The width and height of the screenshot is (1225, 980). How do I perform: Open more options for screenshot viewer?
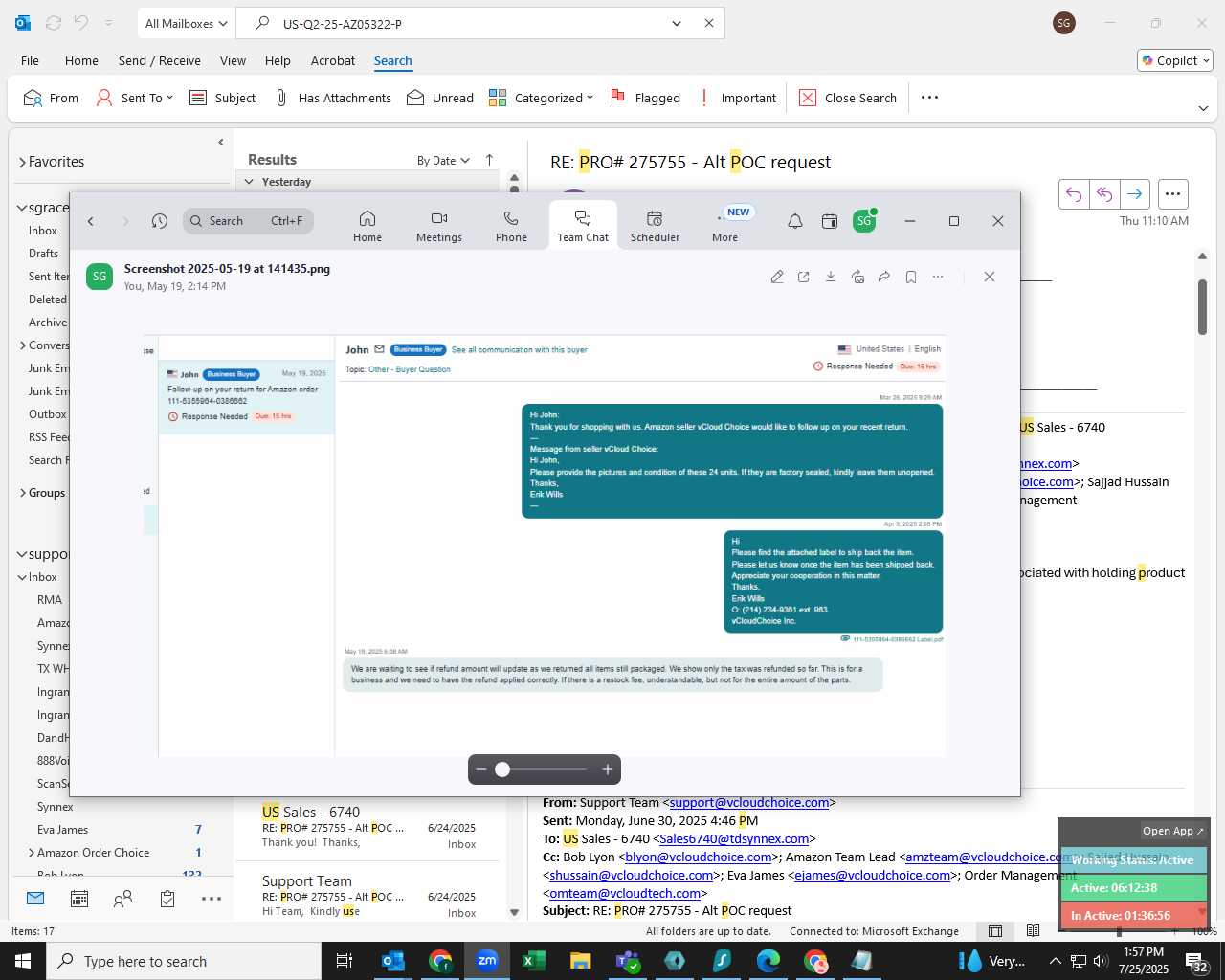pyautogui.click(x=938, y=277)
